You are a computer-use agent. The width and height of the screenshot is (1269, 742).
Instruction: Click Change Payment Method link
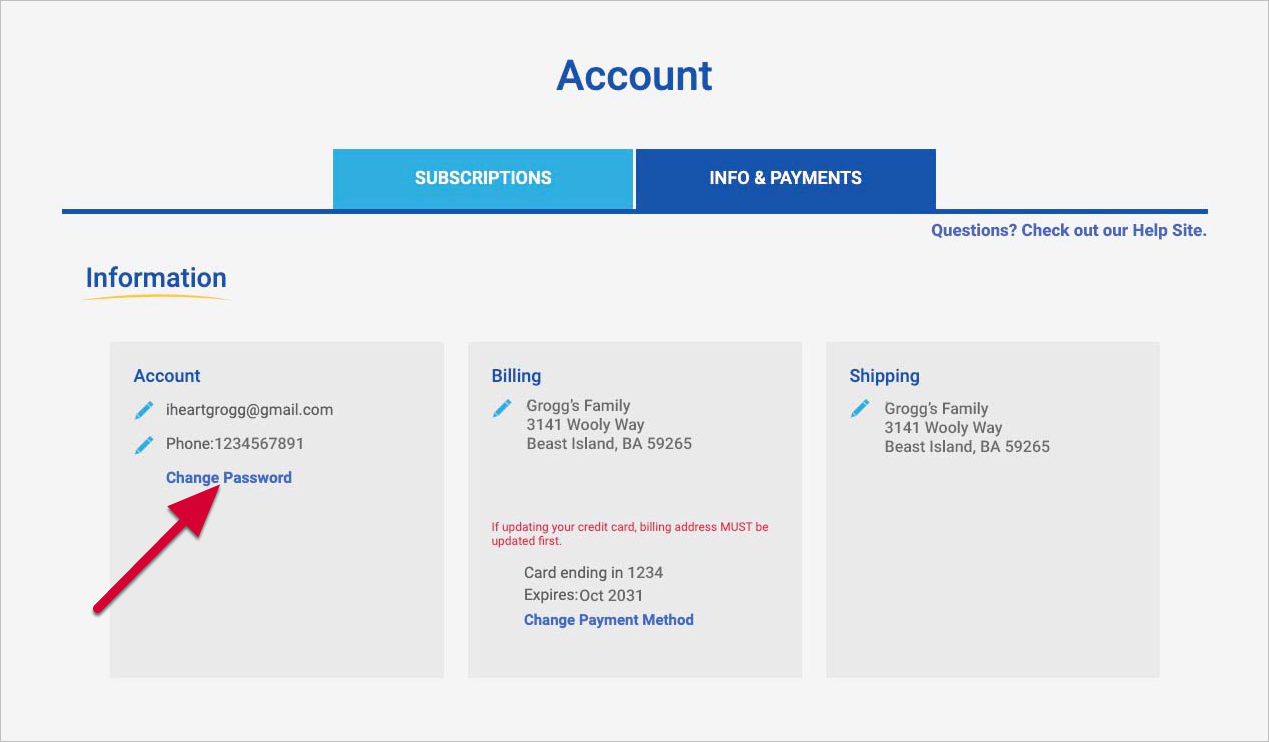(609, 620)
